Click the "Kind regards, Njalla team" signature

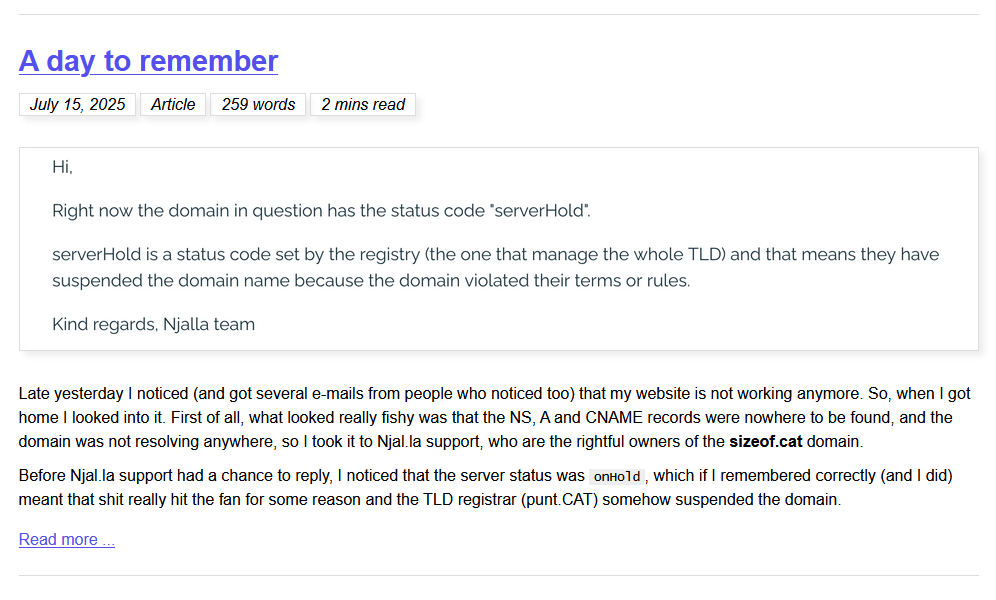pos(153,324)
